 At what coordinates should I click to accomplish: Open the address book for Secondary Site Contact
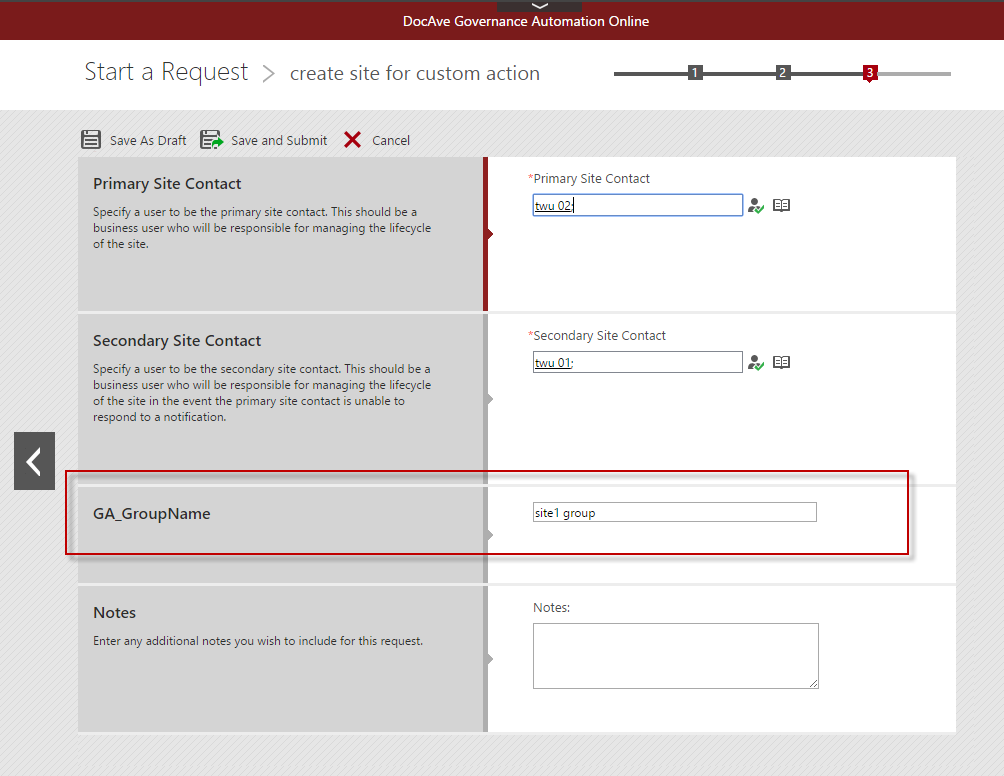tap(781, 361)
